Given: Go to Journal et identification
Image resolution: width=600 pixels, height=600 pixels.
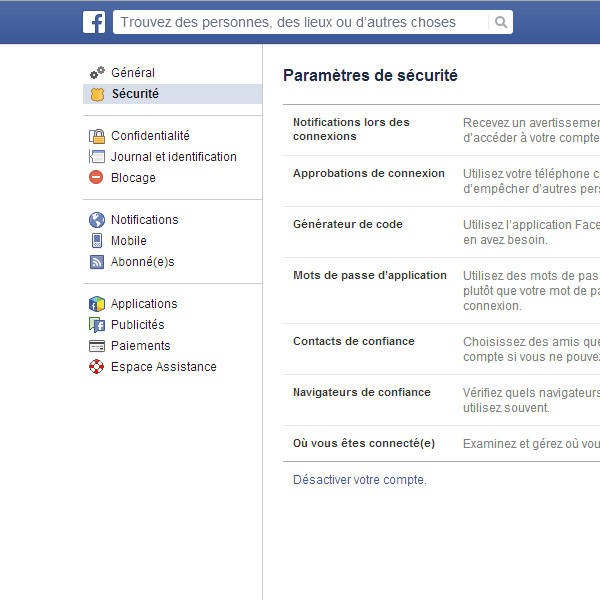Looking at the screenshot, I should (x=173, y=157).
